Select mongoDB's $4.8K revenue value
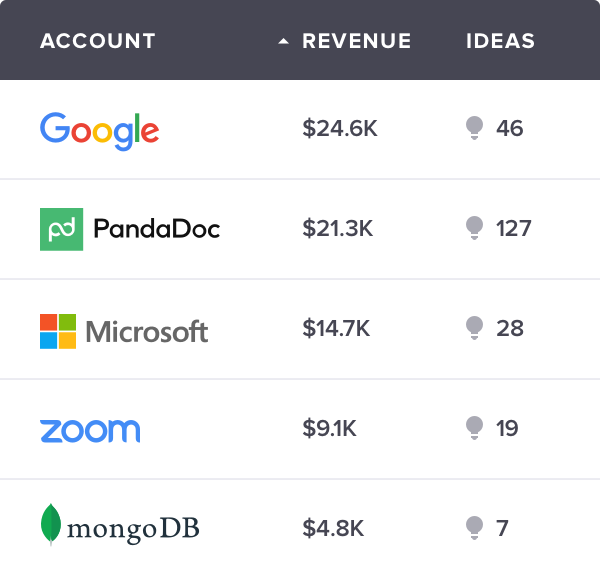The height and width of the screenshot is (580, 600). 333,528
